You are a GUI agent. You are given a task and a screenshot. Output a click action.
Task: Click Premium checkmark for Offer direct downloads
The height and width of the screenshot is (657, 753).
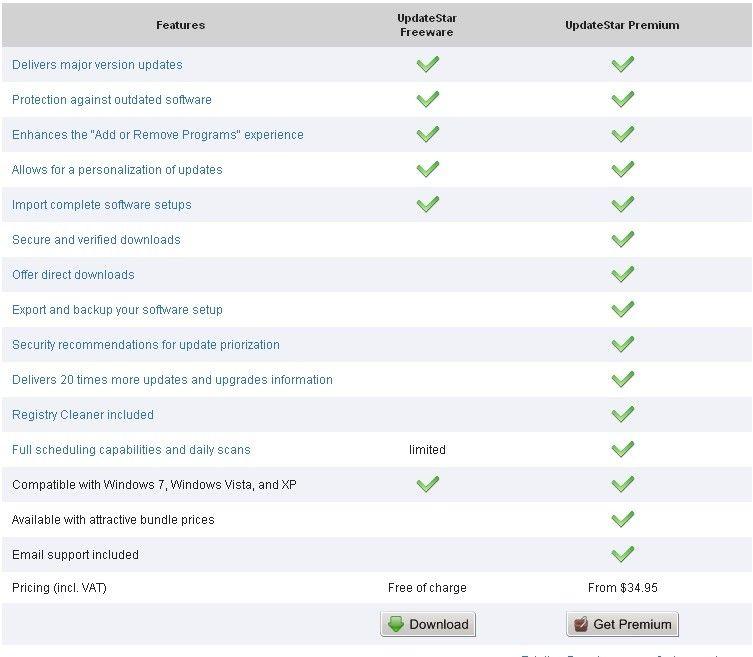pos(622,274)
